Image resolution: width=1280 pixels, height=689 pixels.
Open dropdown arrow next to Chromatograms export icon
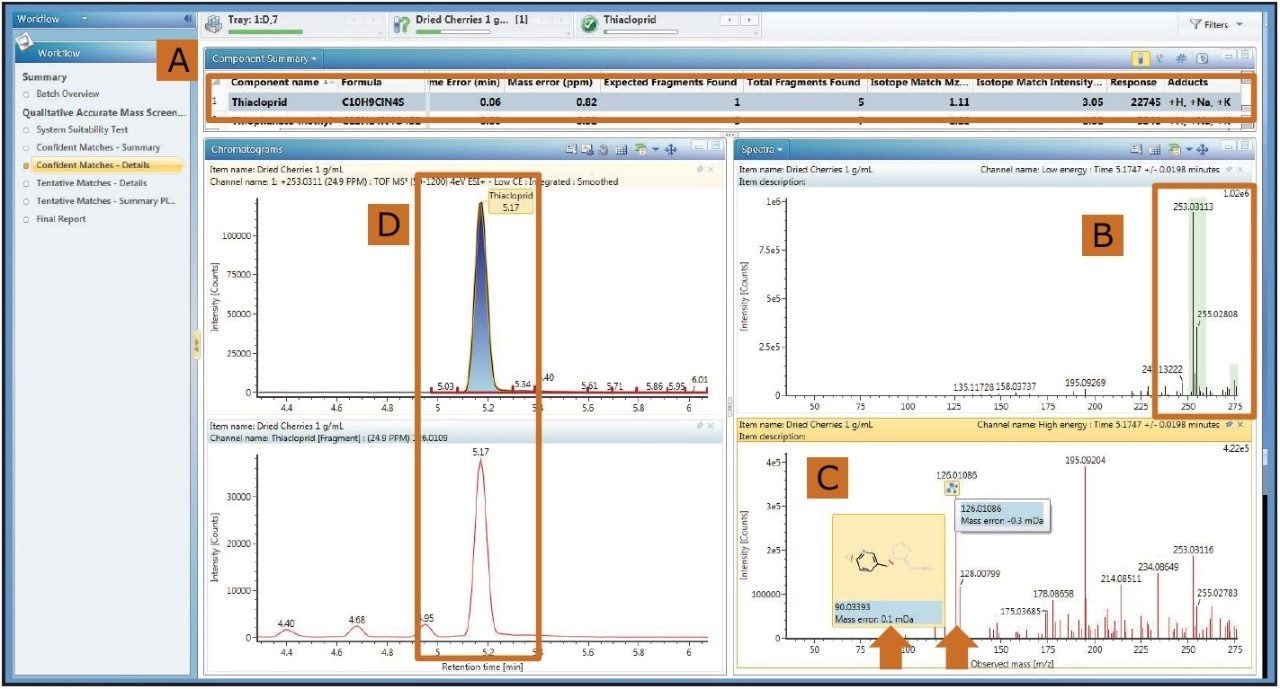pyautogui.click(x=654, y=149)
